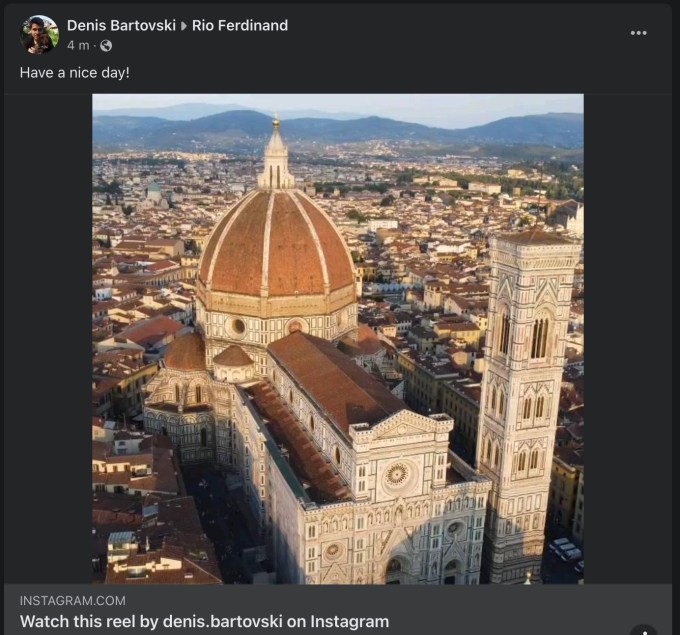Click the mountains at the photo's top
The height and width of the screenshot is (635, 680).
tap(340, 125)
